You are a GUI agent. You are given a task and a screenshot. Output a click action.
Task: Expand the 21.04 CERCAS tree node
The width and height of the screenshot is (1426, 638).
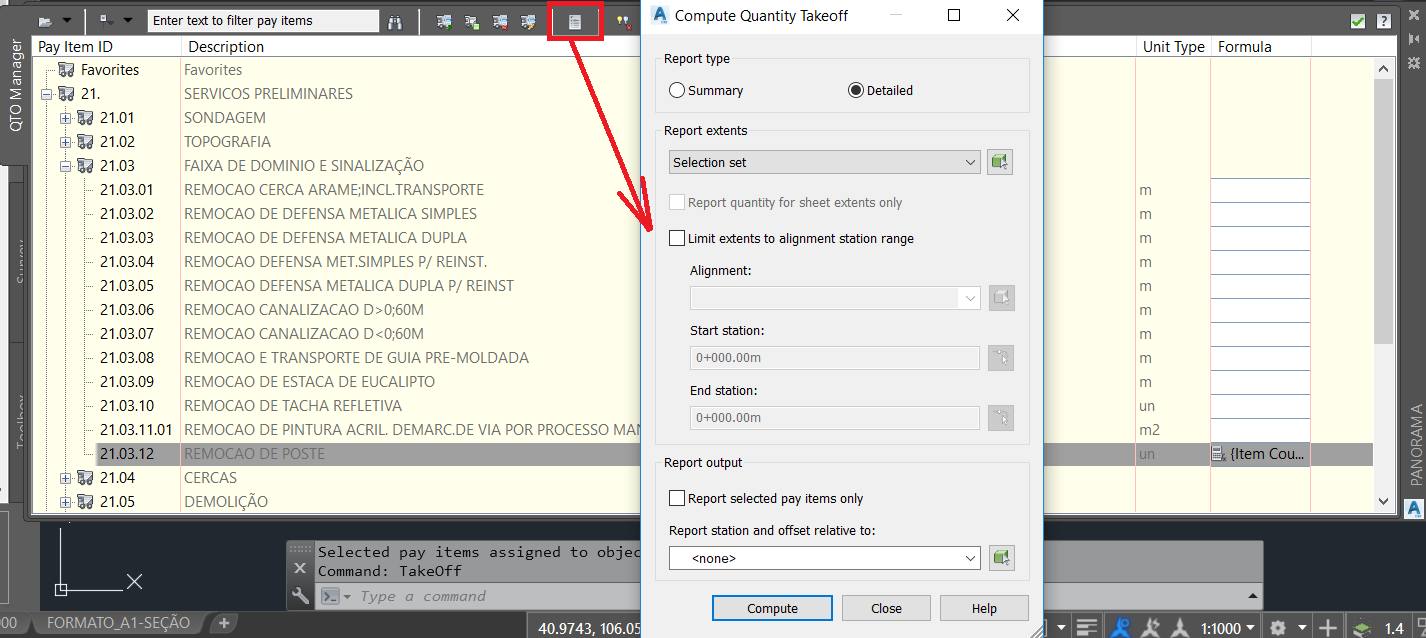tap(66, 478)
